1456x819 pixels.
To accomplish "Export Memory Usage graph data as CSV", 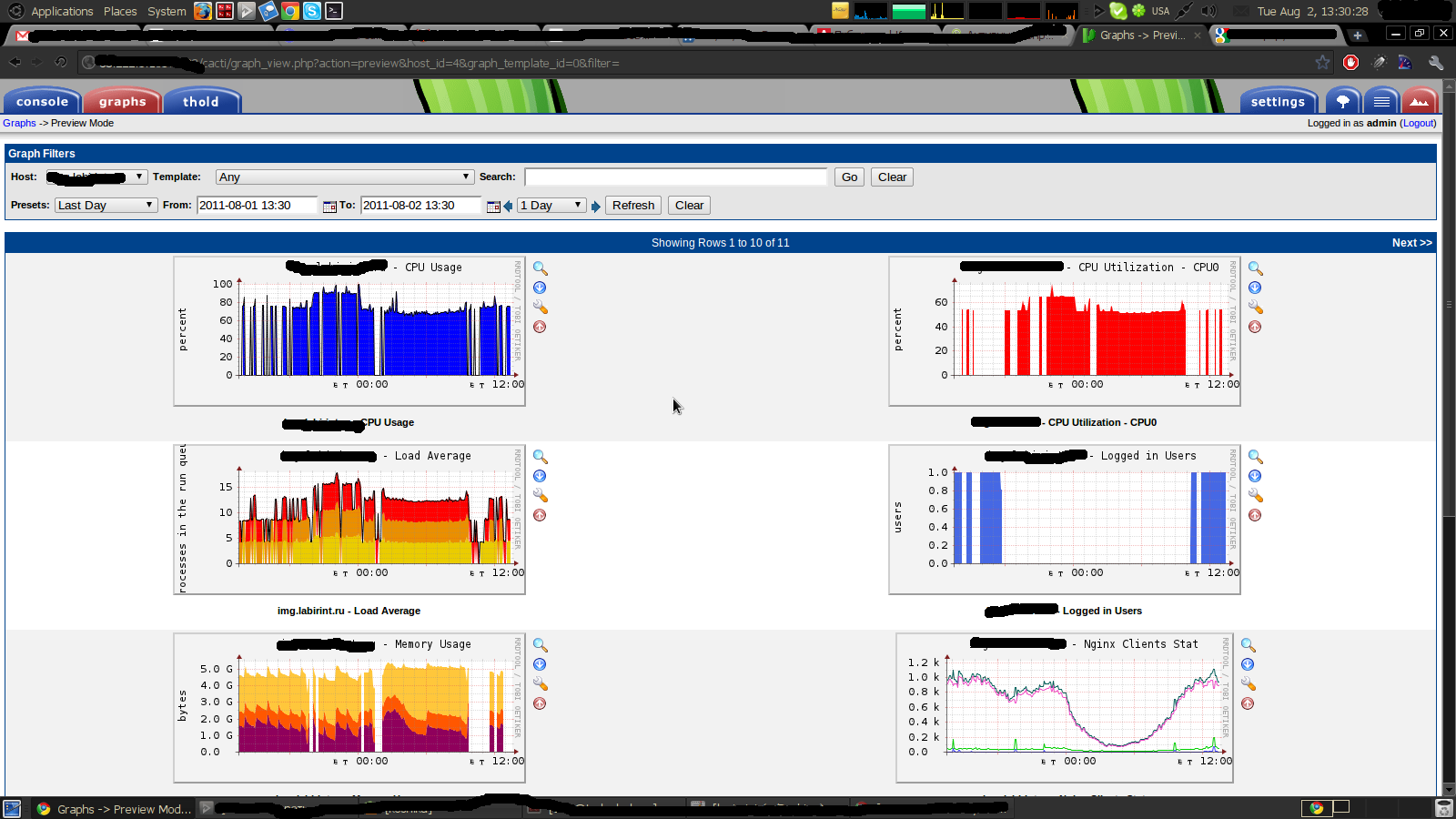I will click(540, 664).
